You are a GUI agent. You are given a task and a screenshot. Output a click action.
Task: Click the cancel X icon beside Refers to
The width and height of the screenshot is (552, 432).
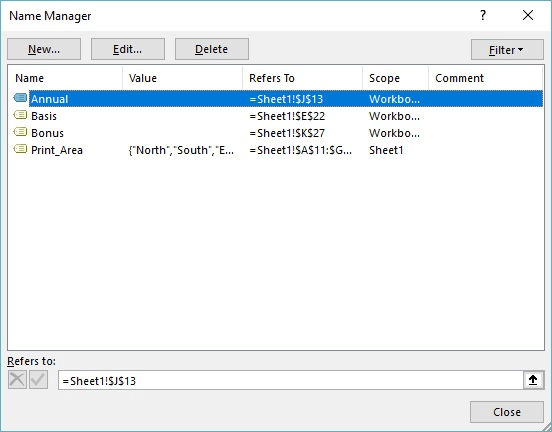(17, 380)
